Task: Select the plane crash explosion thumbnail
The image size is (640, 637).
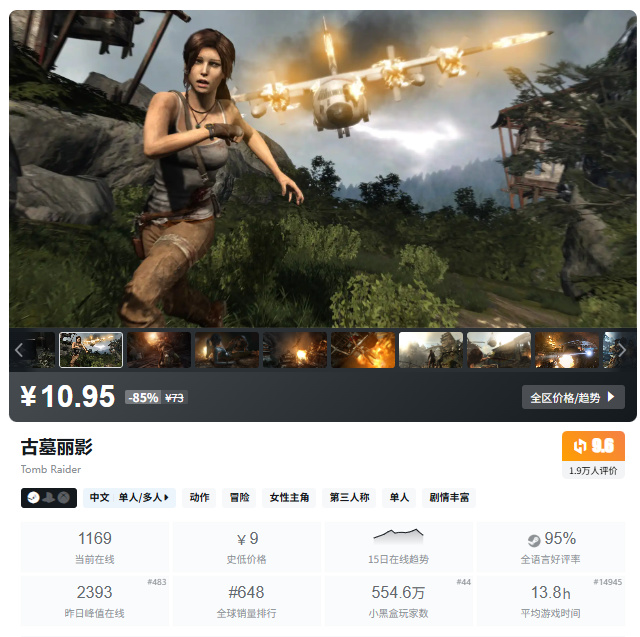Action: pos(363,350)
